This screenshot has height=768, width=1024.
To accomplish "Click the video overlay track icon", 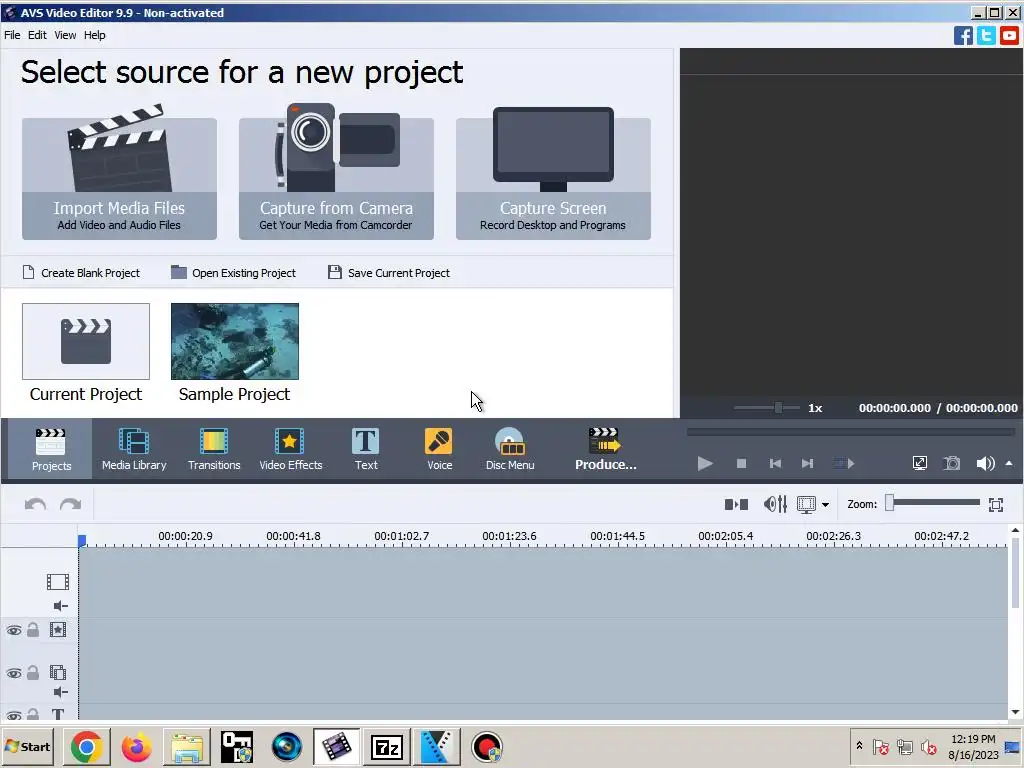I will (x=57, y=673).
